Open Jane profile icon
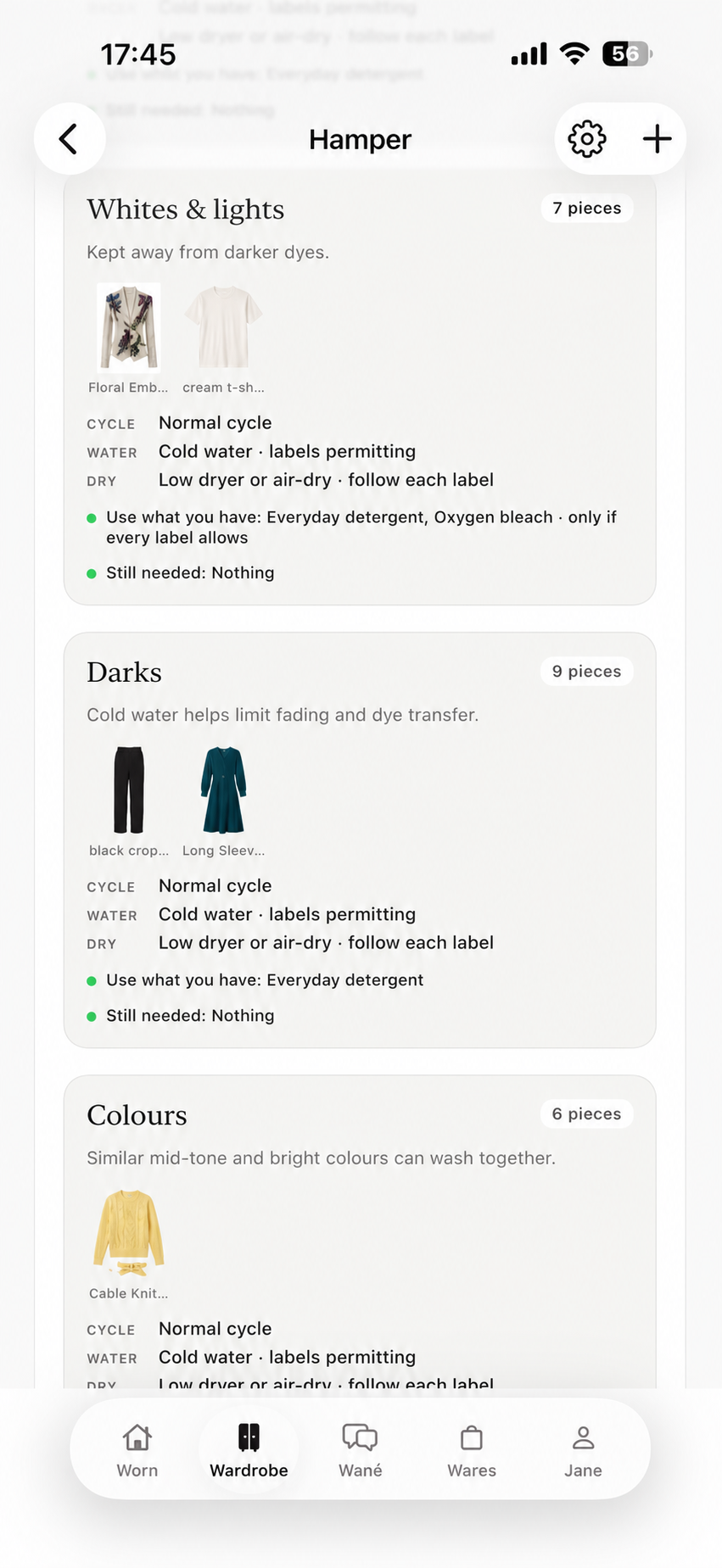 click(x=583, y=1437)
